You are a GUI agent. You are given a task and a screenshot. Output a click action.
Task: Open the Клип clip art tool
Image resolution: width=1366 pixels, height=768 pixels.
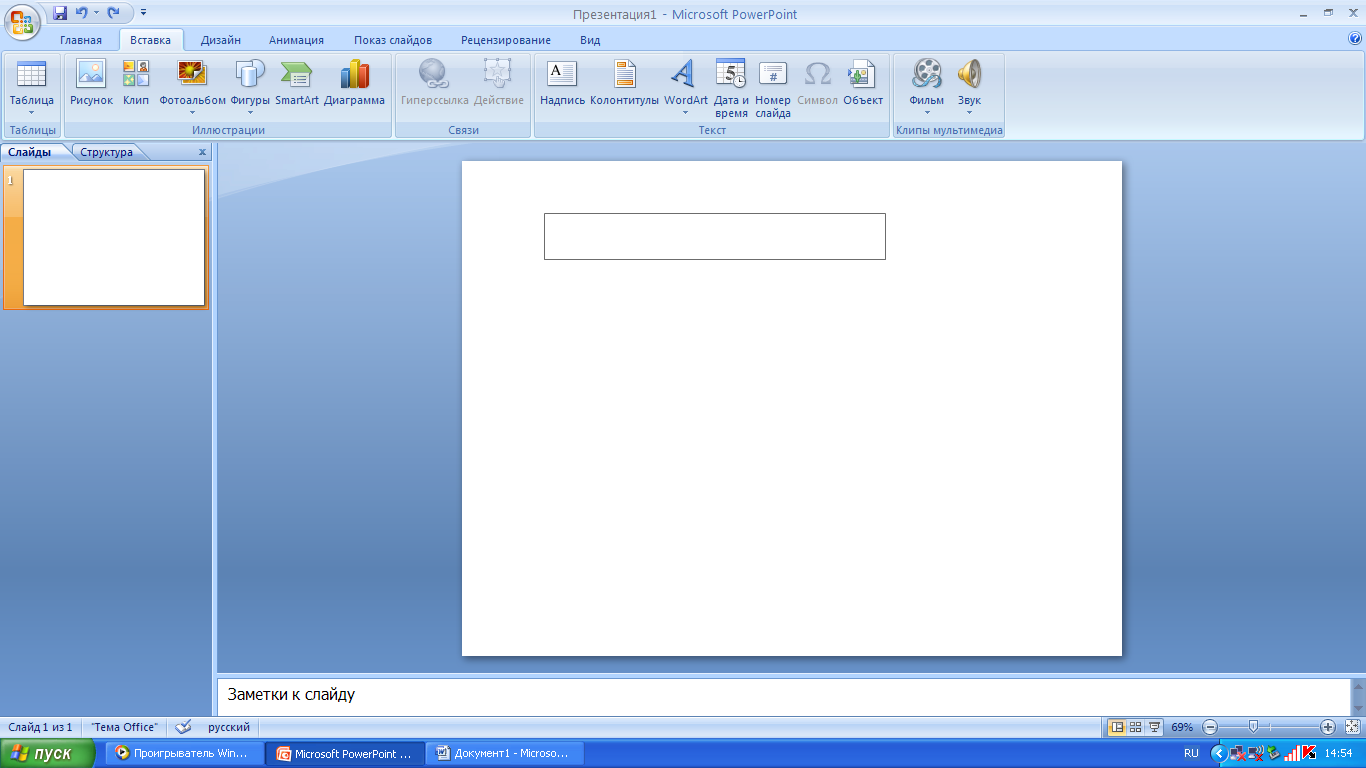pos(136,87)
